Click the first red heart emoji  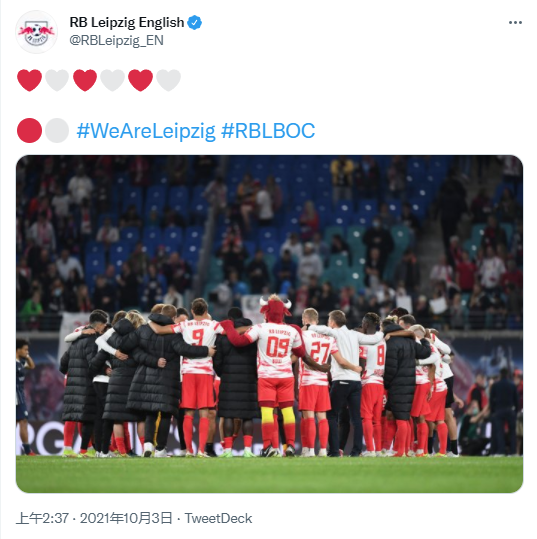(30, 80)
